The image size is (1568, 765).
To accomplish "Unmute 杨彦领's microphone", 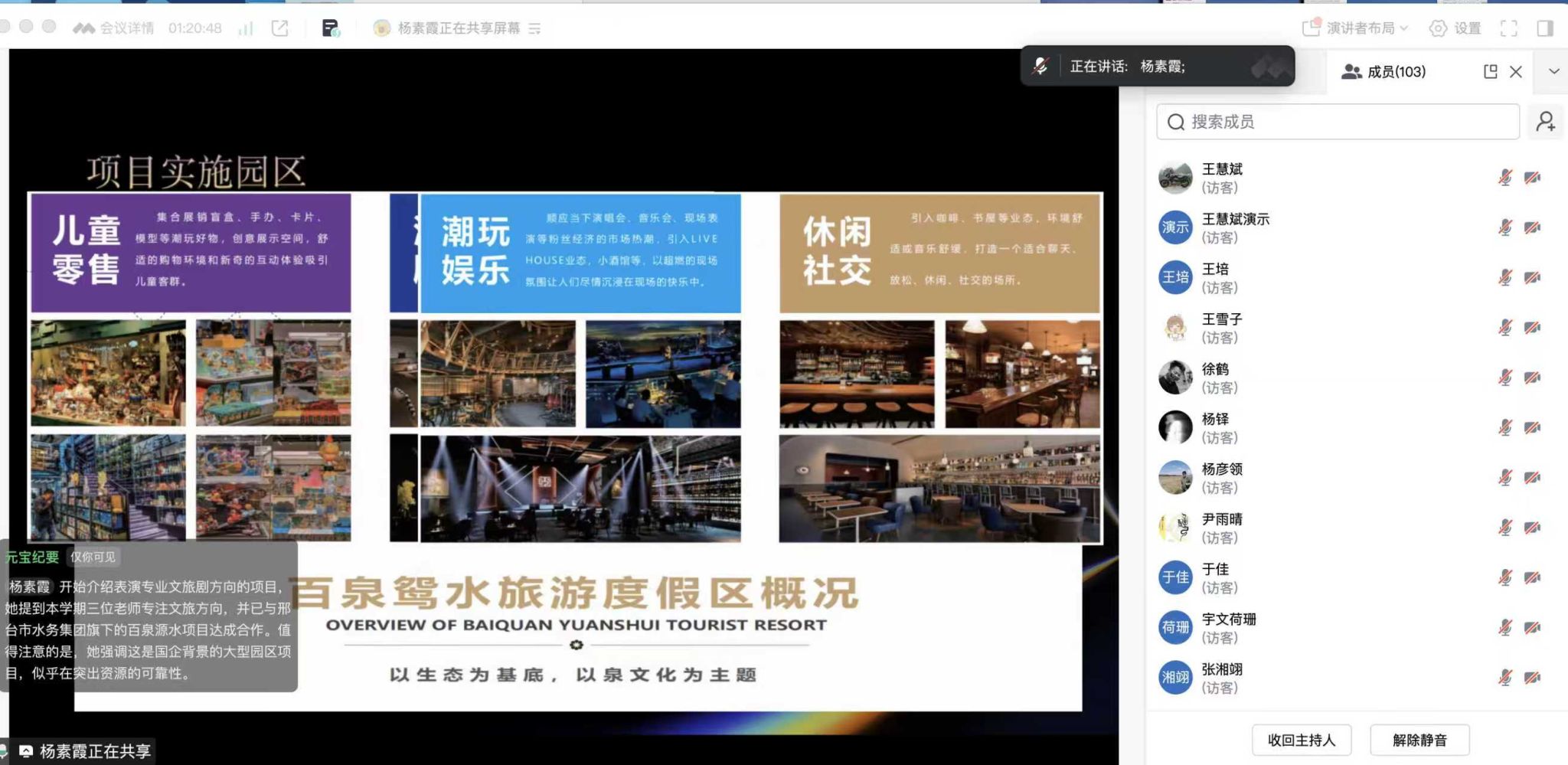I will coord(1505,478).
